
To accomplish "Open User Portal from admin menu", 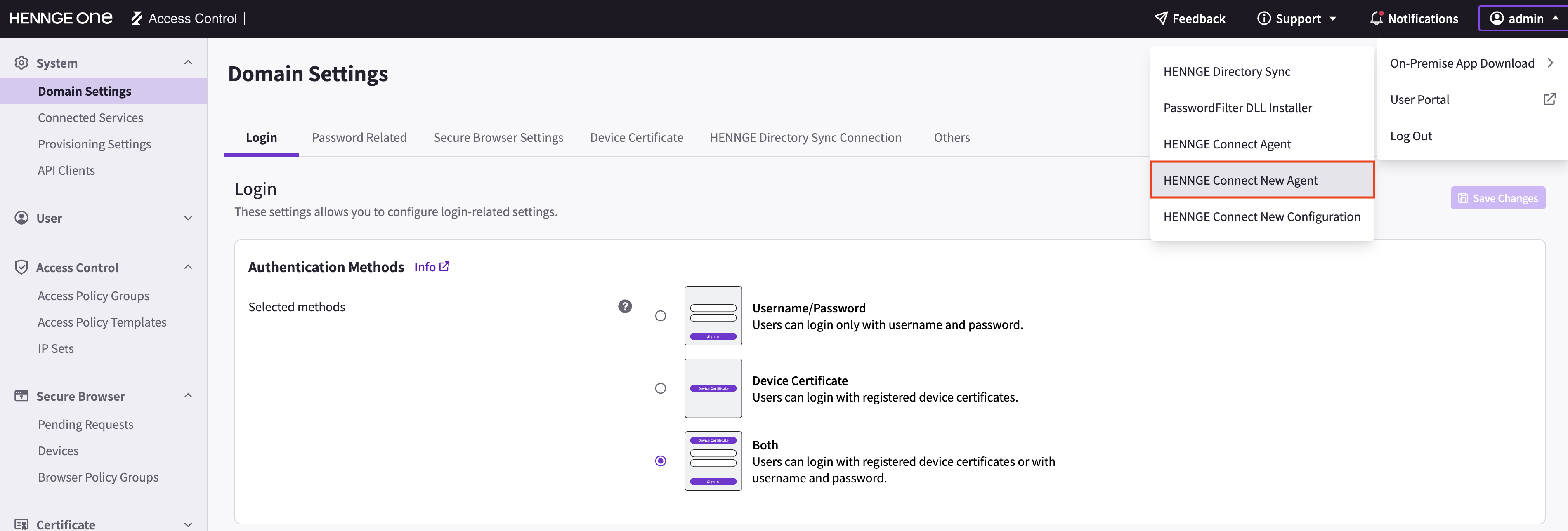I will (1472, 99).
